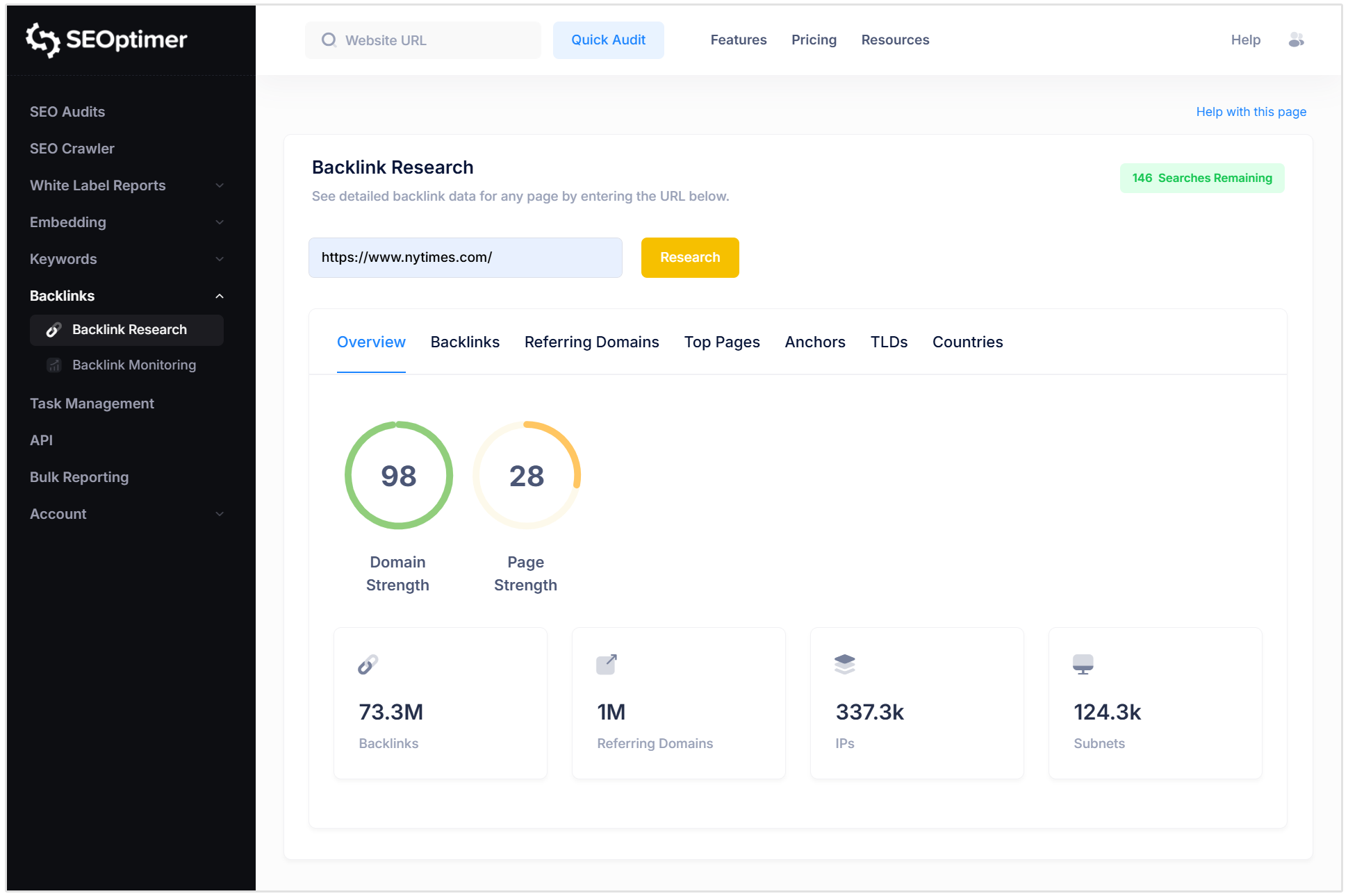1348x896 pixels.
Task: Click the link icon beside Backlink Research
Action: [x=54, y=330]
